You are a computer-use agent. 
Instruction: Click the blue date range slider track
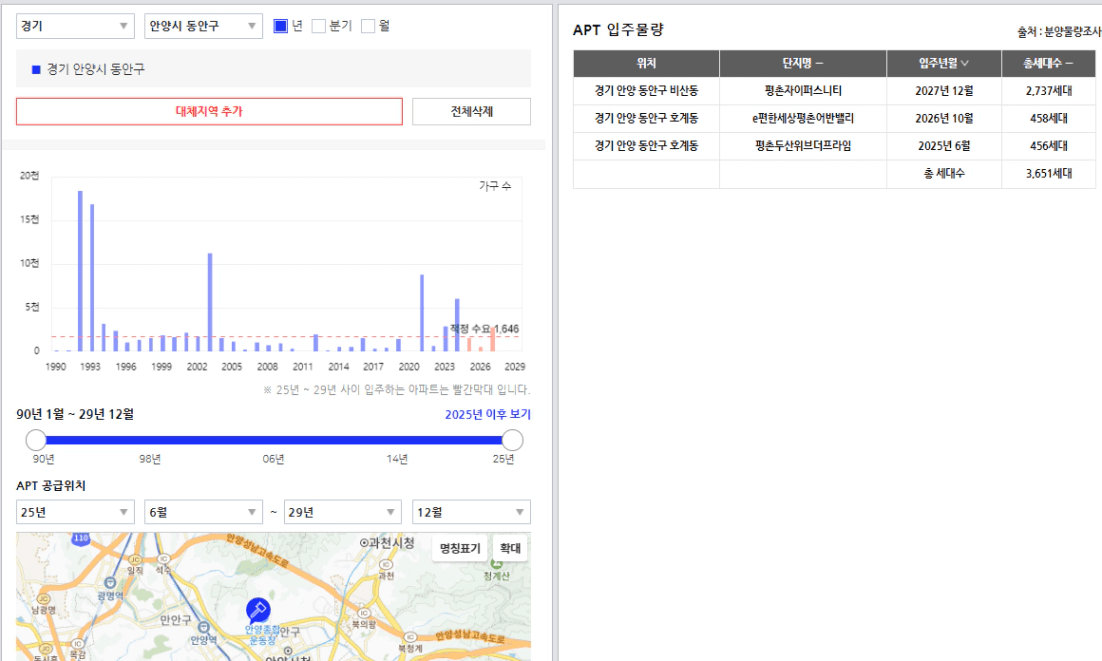click(x=274, y=440)
